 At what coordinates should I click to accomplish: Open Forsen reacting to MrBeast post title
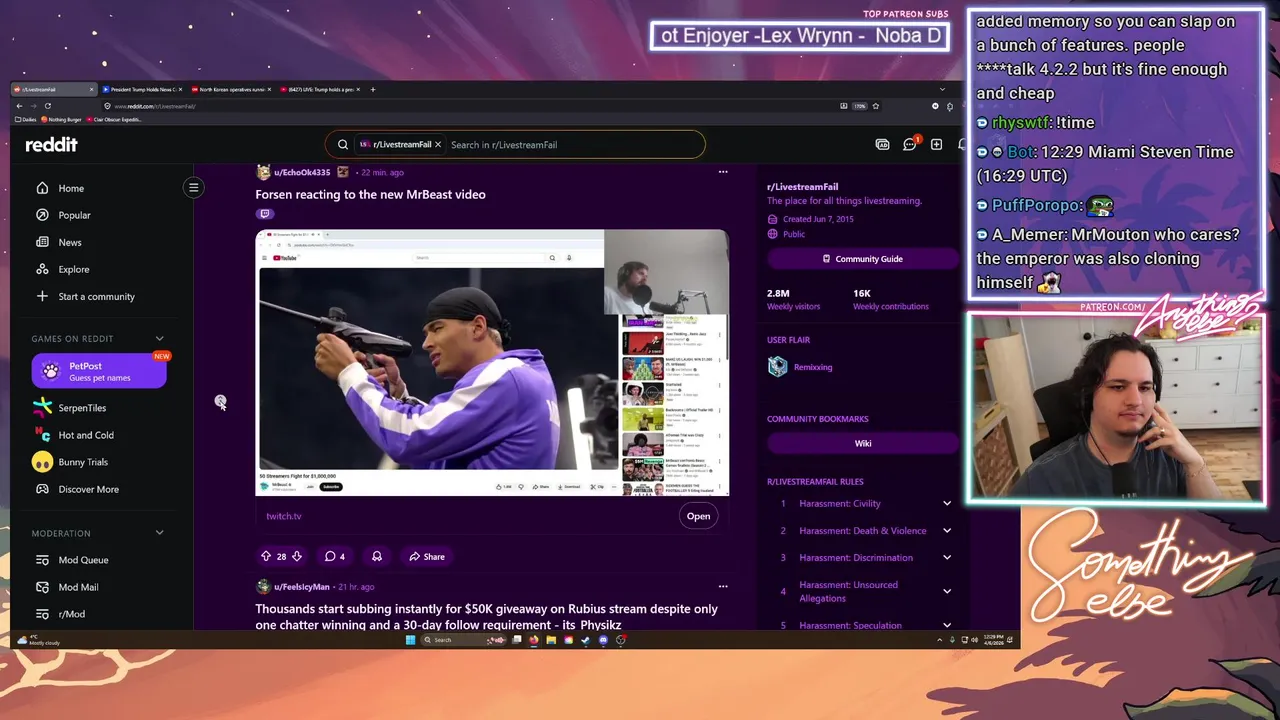[370, 194]
